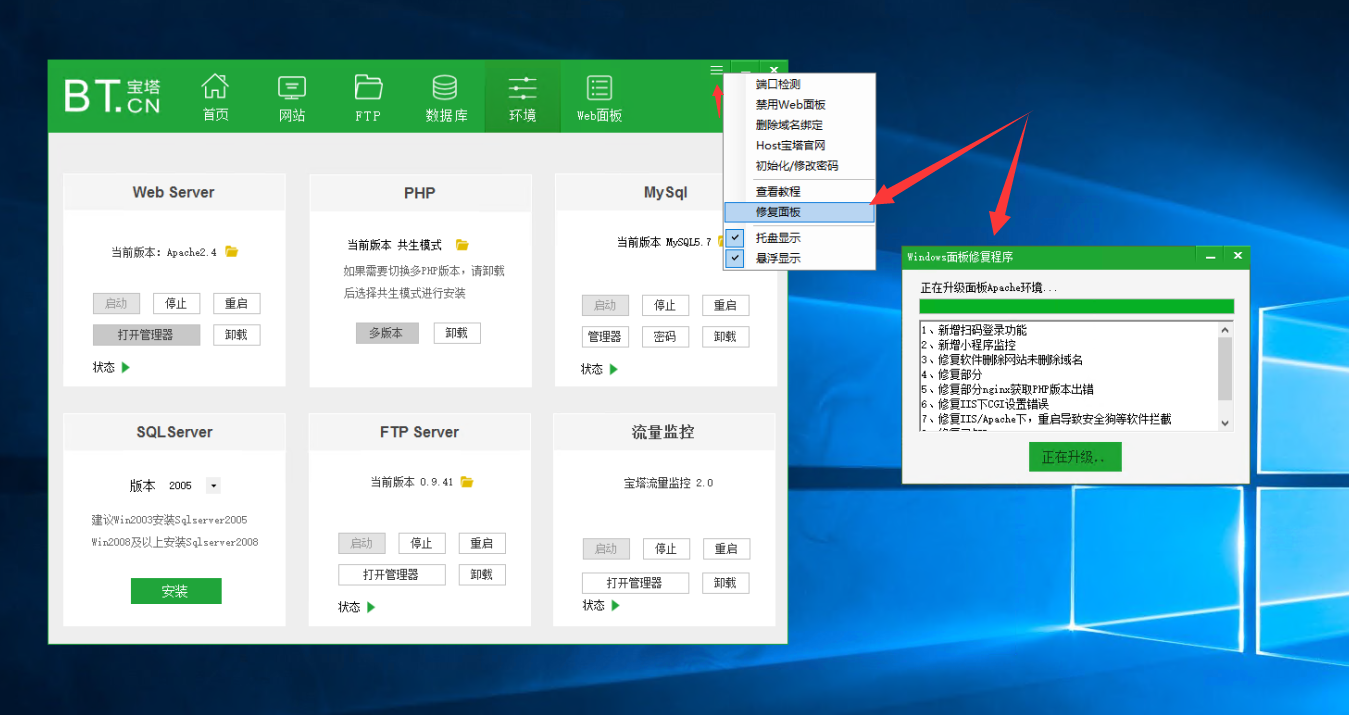The height and width of the screenshot is (715, 1349).
Task: Restart 流量监控 with 重启
Action: click(x=726, y=549)
